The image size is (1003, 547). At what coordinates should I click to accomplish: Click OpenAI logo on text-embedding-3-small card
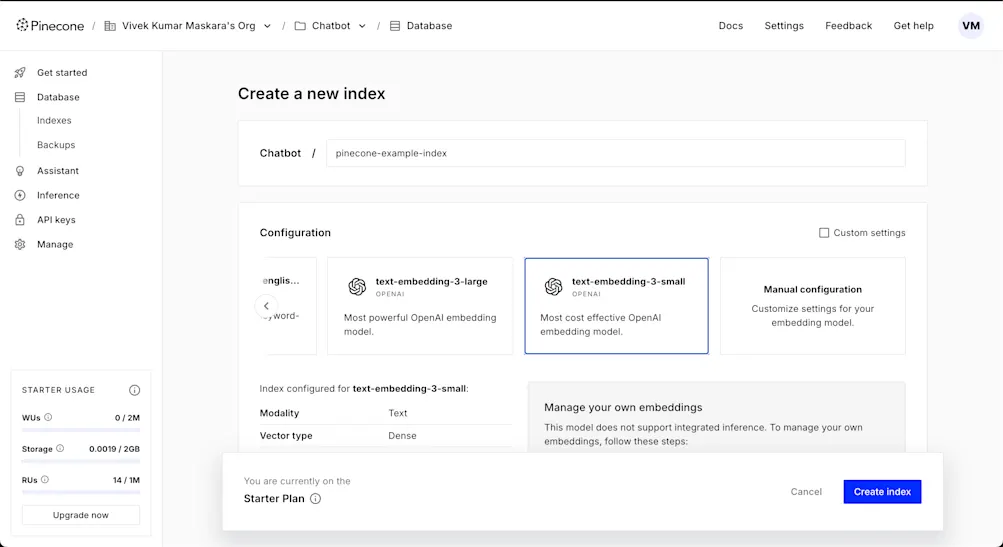click(x=553, y=287)
